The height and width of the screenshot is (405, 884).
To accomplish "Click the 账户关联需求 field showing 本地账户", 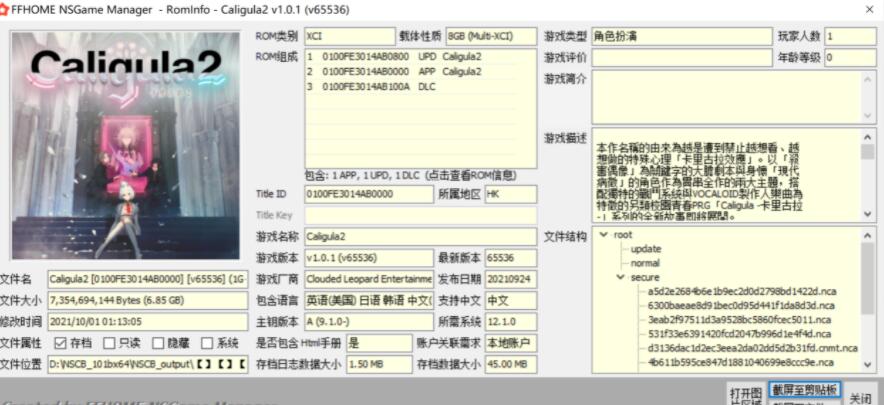I will click(511, 343).
